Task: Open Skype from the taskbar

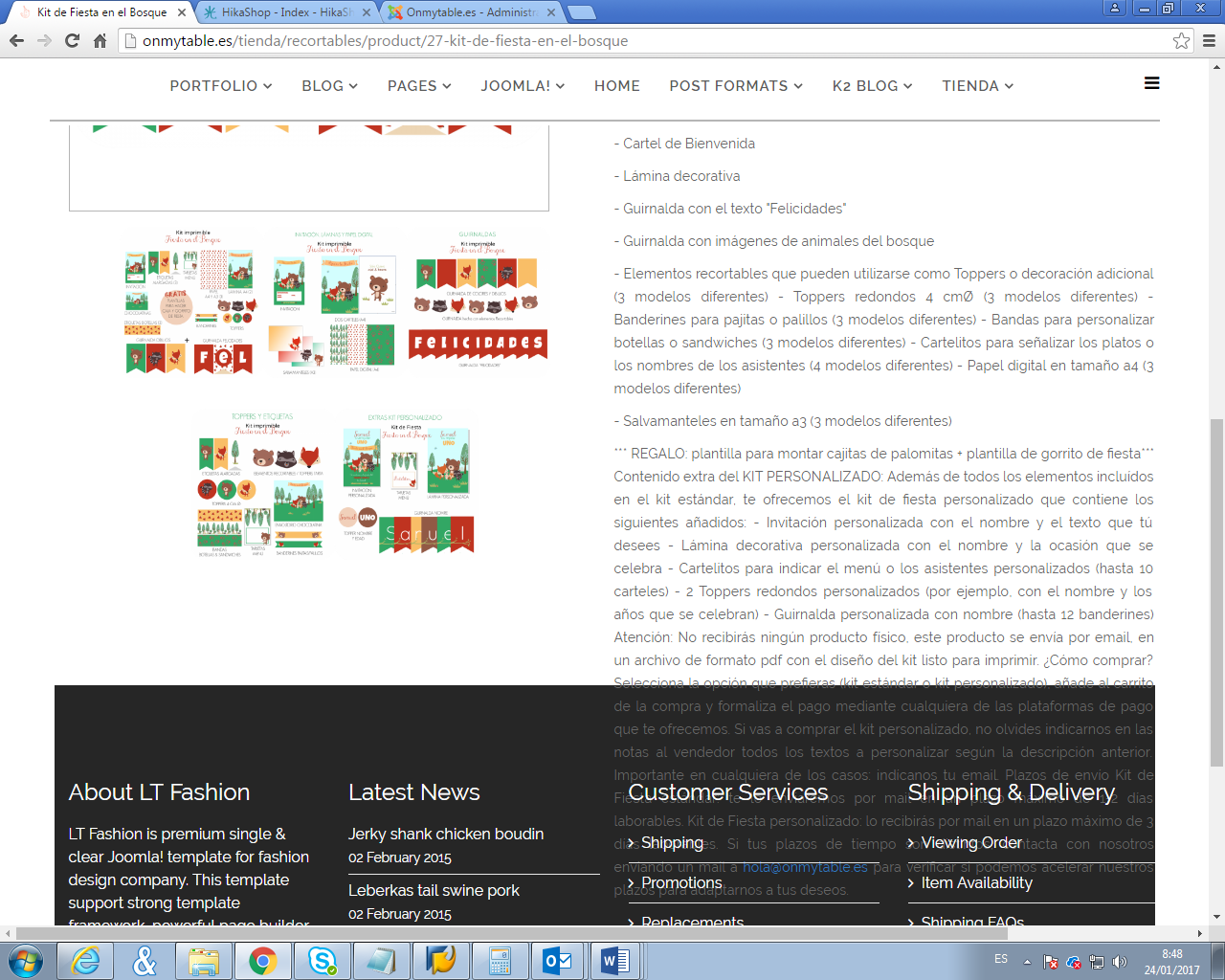Action: coord(323,961)
